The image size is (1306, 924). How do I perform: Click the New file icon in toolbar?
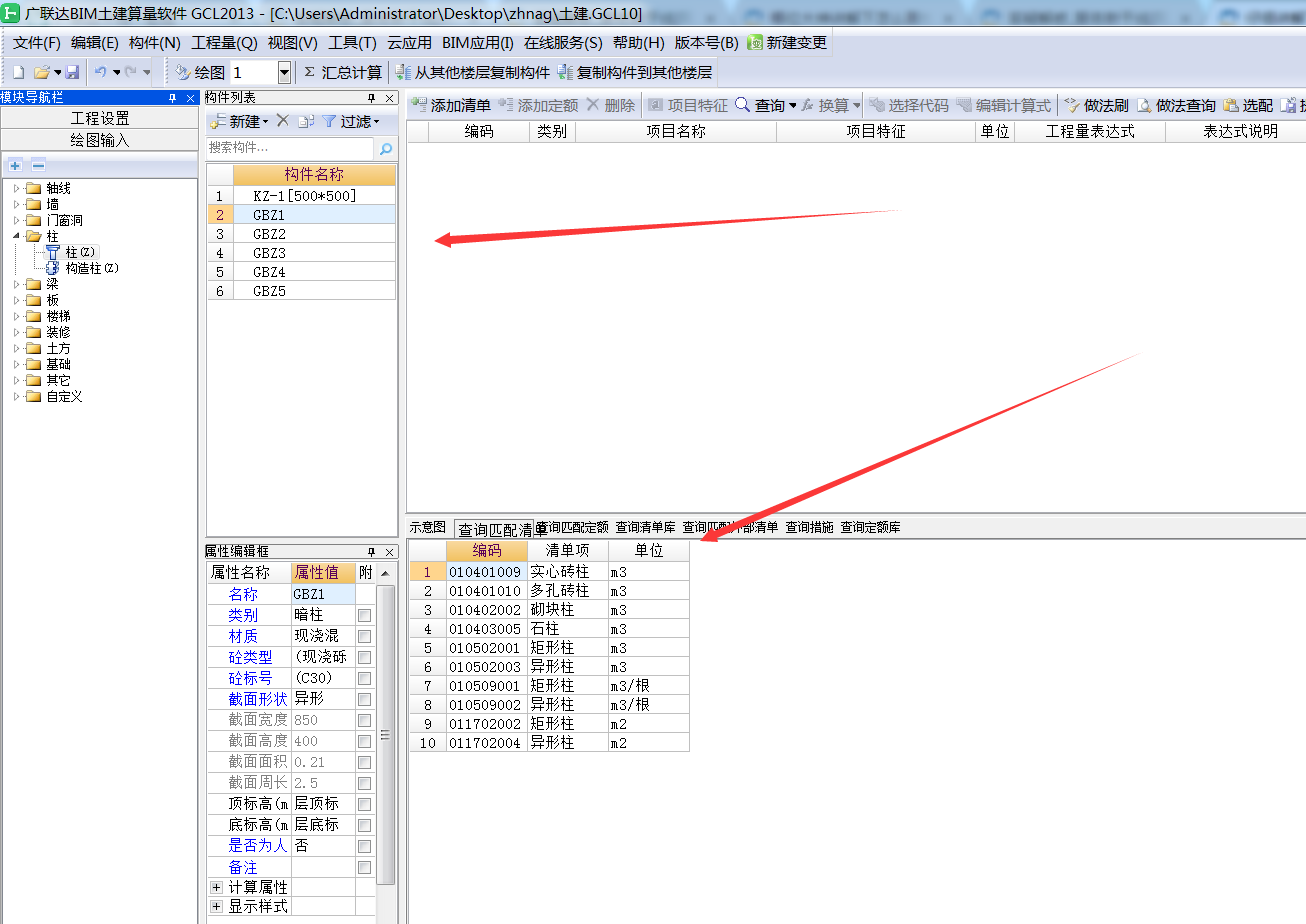click(18, 73)
